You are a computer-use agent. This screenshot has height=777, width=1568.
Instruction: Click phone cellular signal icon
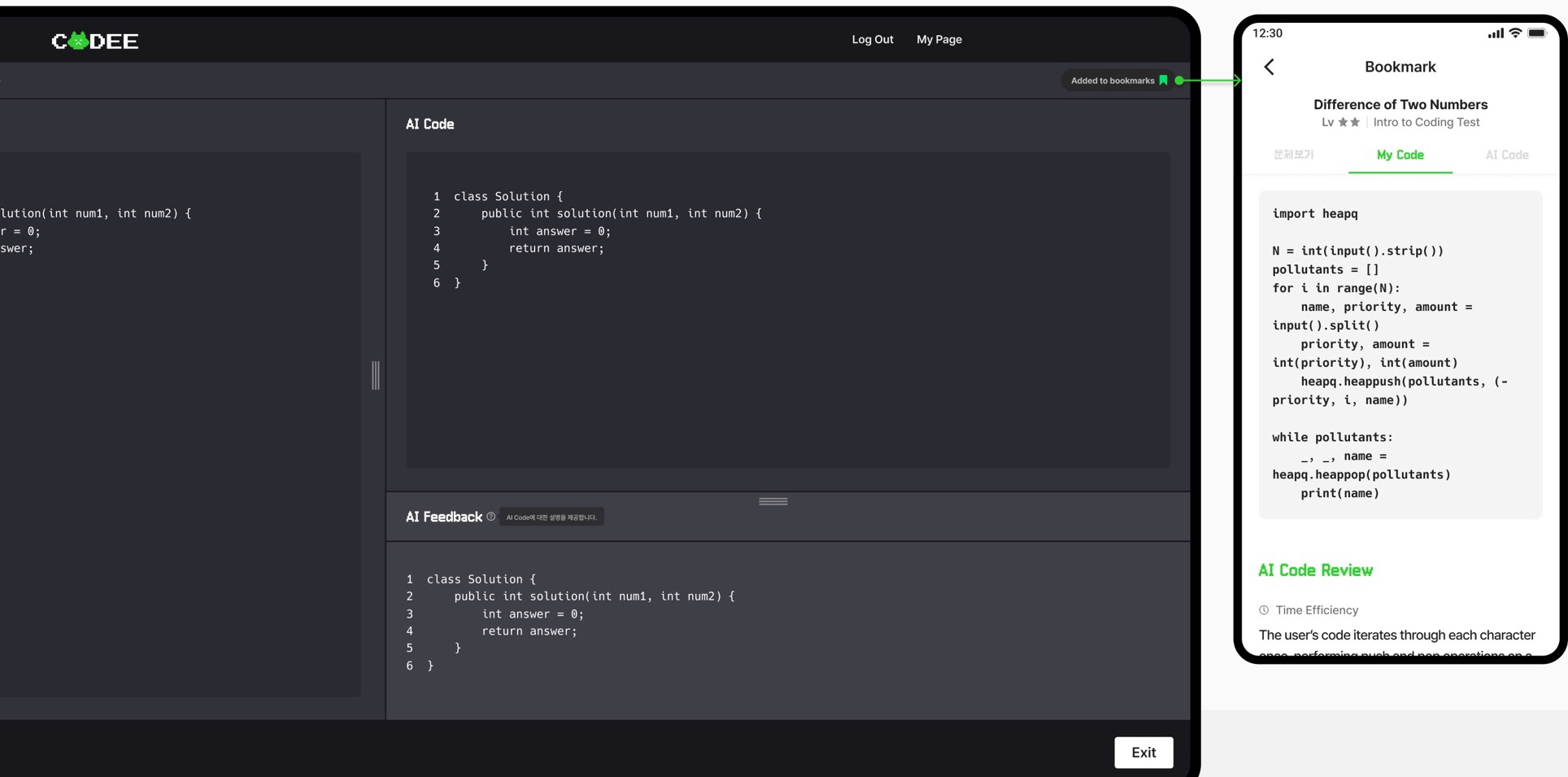[x=1496, y=33]
